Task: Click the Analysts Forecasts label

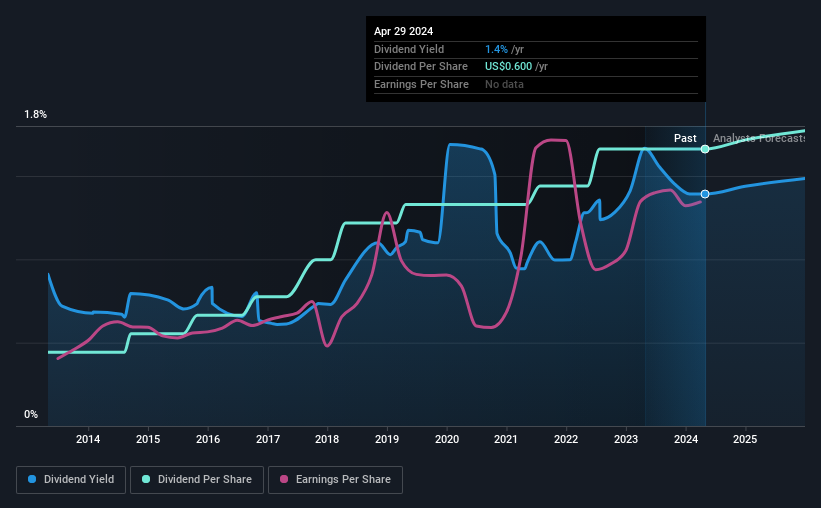Action: (x=759, y=138)
